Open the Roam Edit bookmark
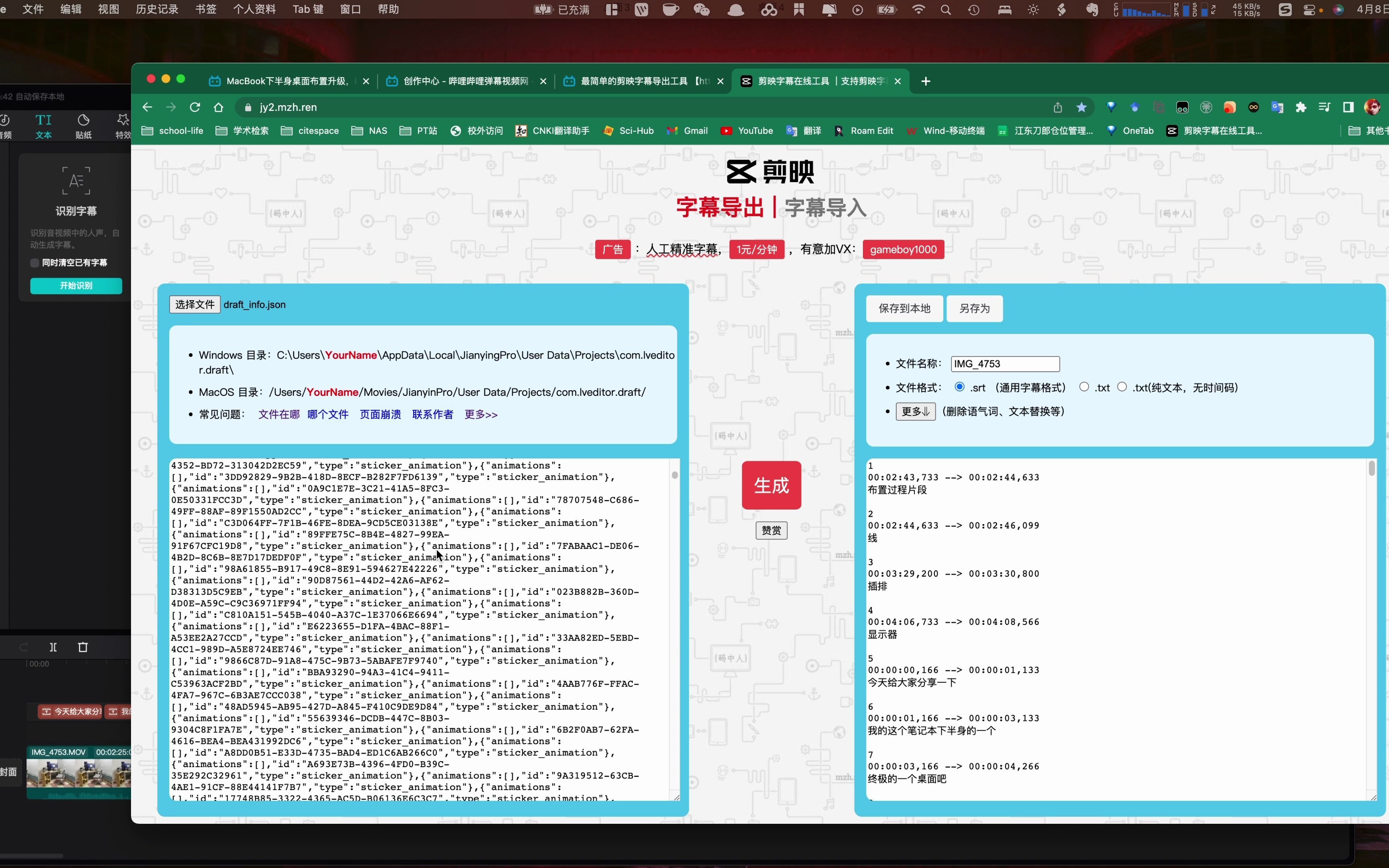 pos(863,131)
